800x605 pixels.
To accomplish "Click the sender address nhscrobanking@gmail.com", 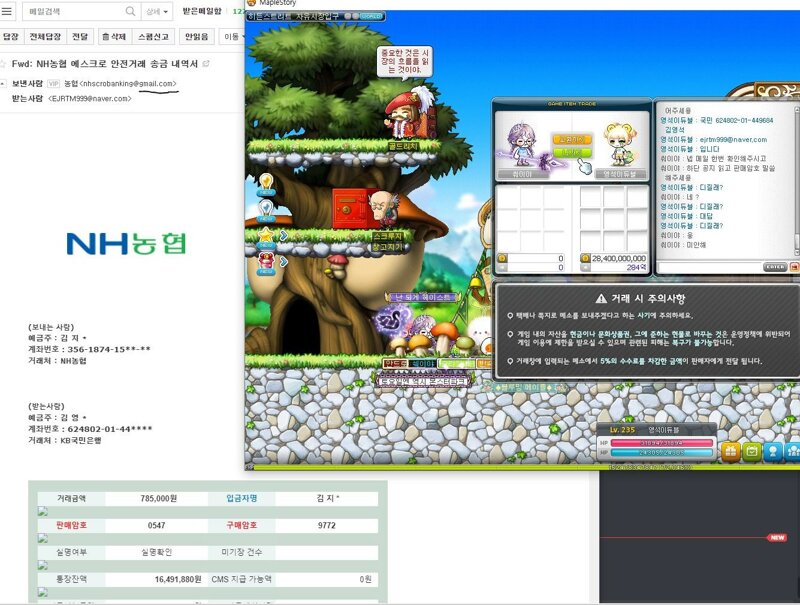I will coord(128,84).
